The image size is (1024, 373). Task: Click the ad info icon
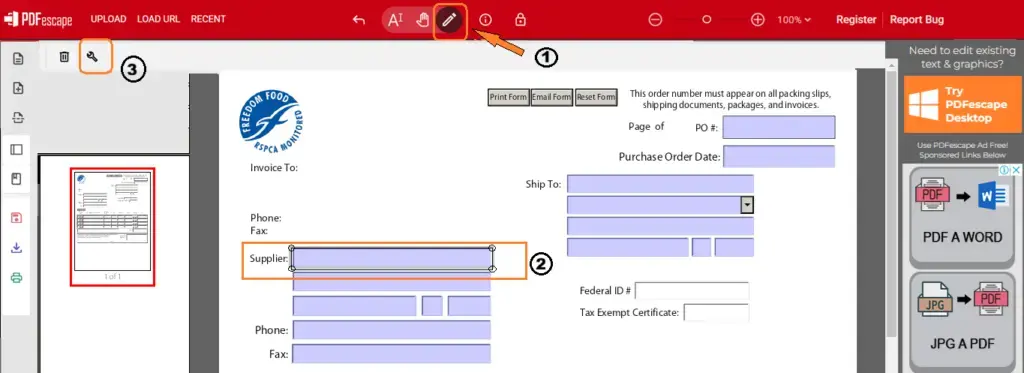(1005, 170)
